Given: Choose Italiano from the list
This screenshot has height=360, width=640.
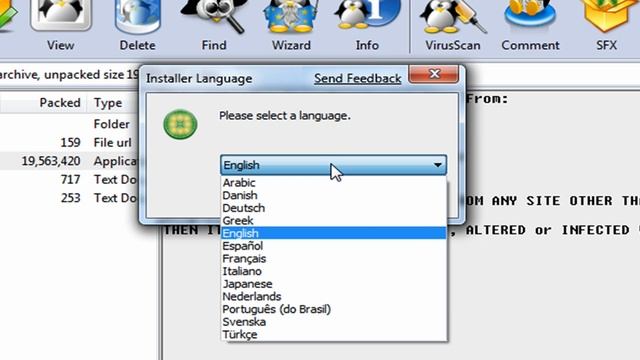Looking at the screenshot, I should (x=333, y=271).
